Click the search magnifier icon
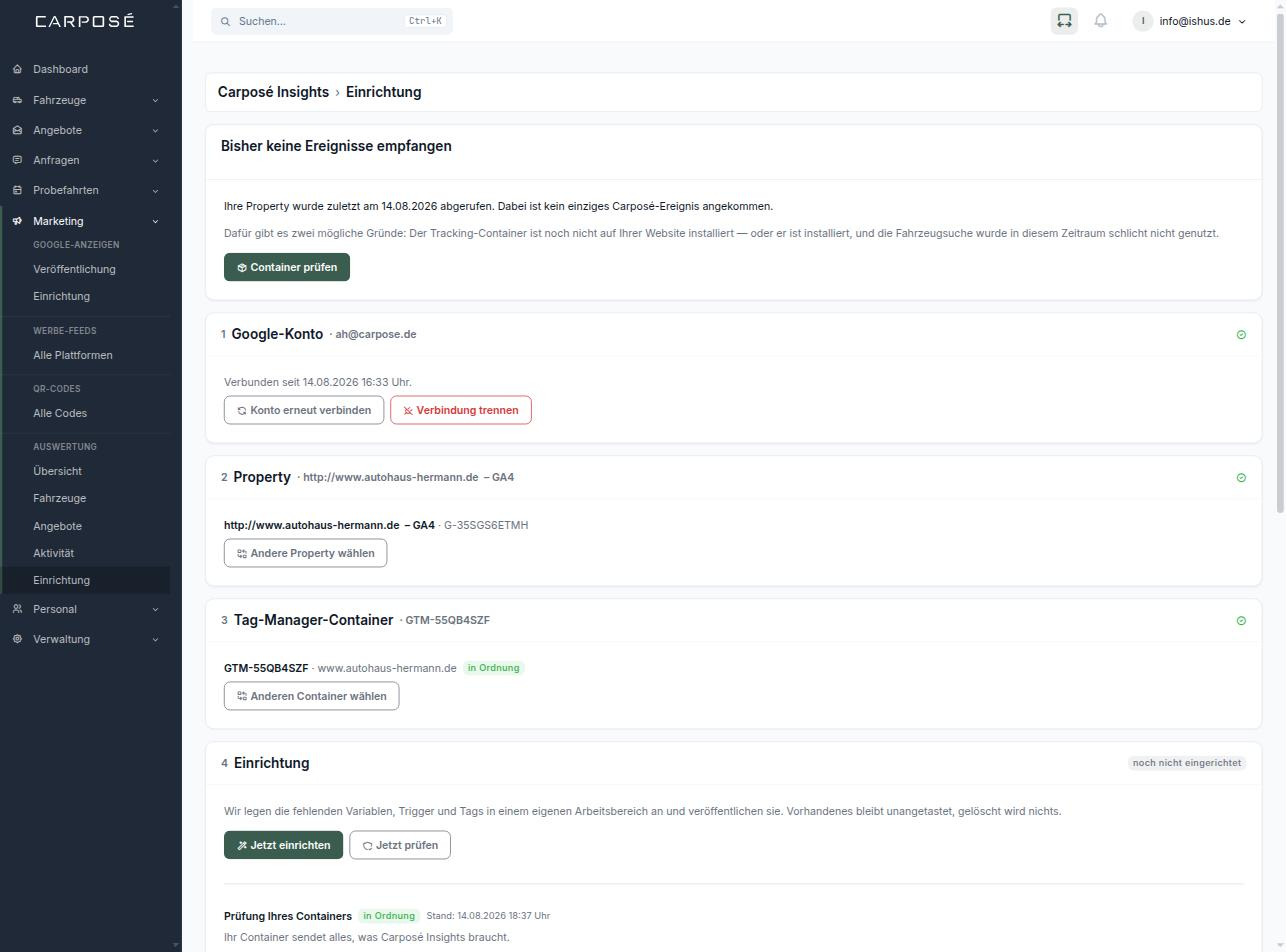Image resolution: width=1286 pixels, height=952 pixels. tap(226, 21)
